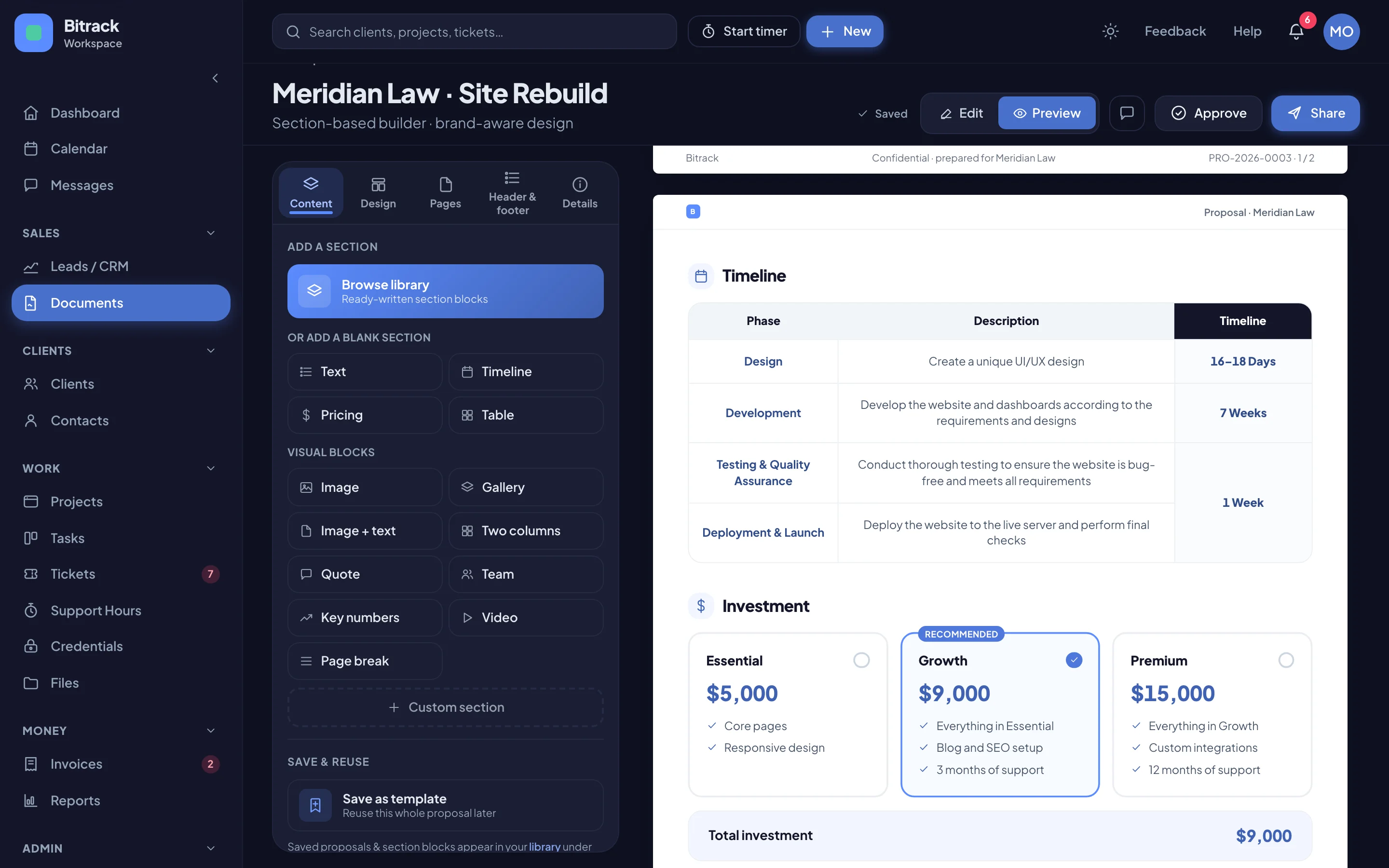This screenshot has height=868, width=1389.
Task: Collapse the sidebar with the chevron arrow
Action: (x=215, y=78)
